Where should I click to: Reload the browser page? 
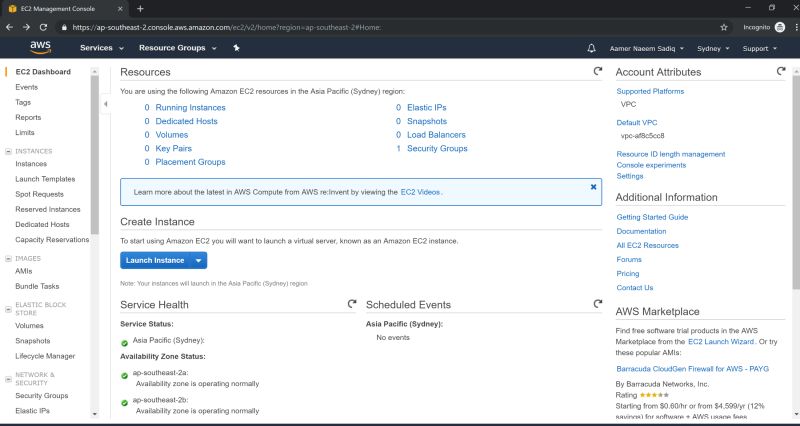[43, 28]
